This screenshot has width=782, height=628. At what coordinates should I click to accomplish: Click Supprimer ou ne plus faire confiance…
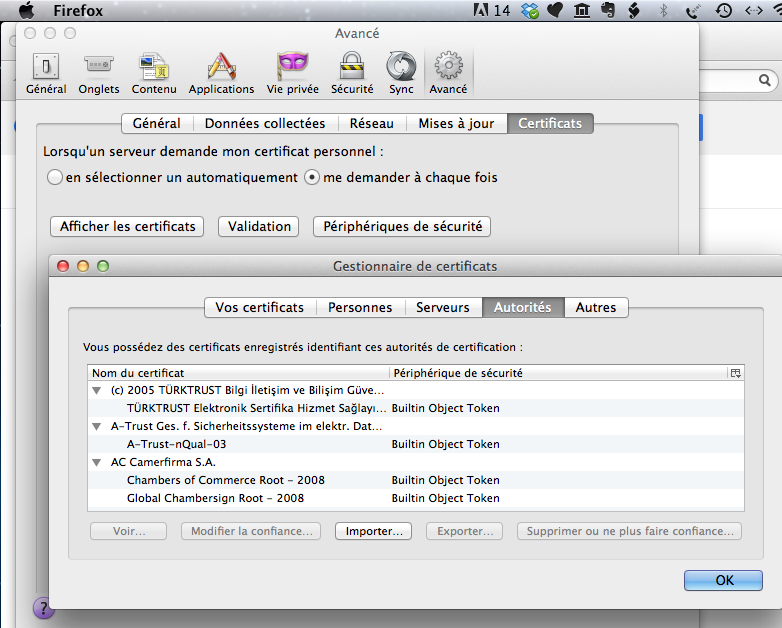coord(629,531)
